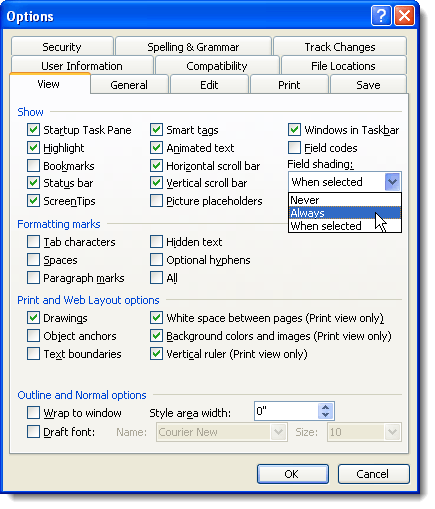The width and height of the screenshot is (435, 509).
Task: Switch to the Edit tab
Action: point(209,85)
